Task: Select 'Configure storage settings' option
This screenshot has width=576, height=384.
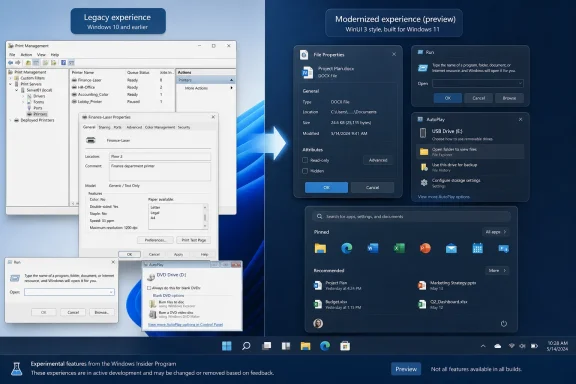Action: click(x=470, y=183)
